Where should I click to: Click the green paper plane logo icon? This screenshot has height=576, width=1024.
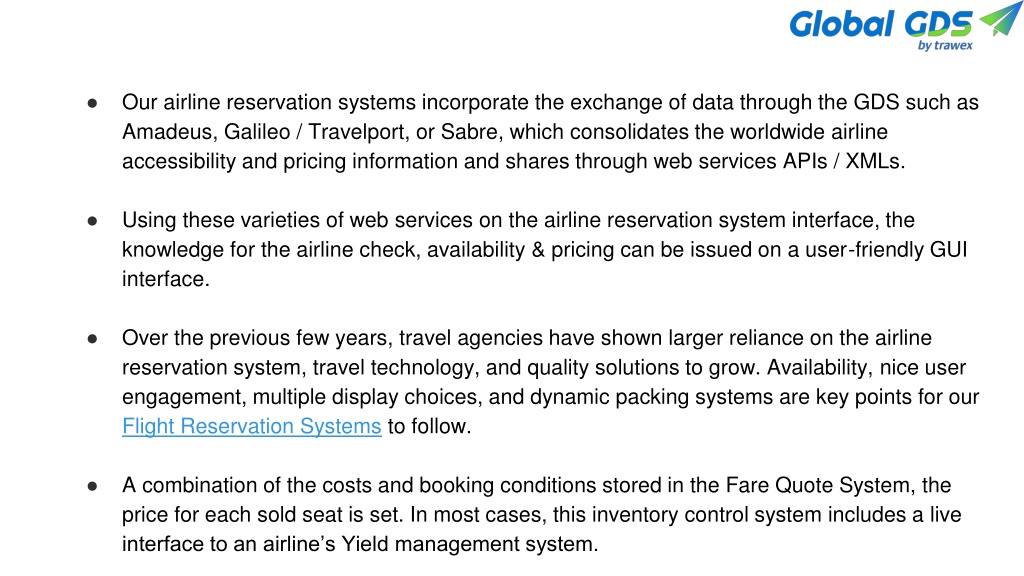1000,18
